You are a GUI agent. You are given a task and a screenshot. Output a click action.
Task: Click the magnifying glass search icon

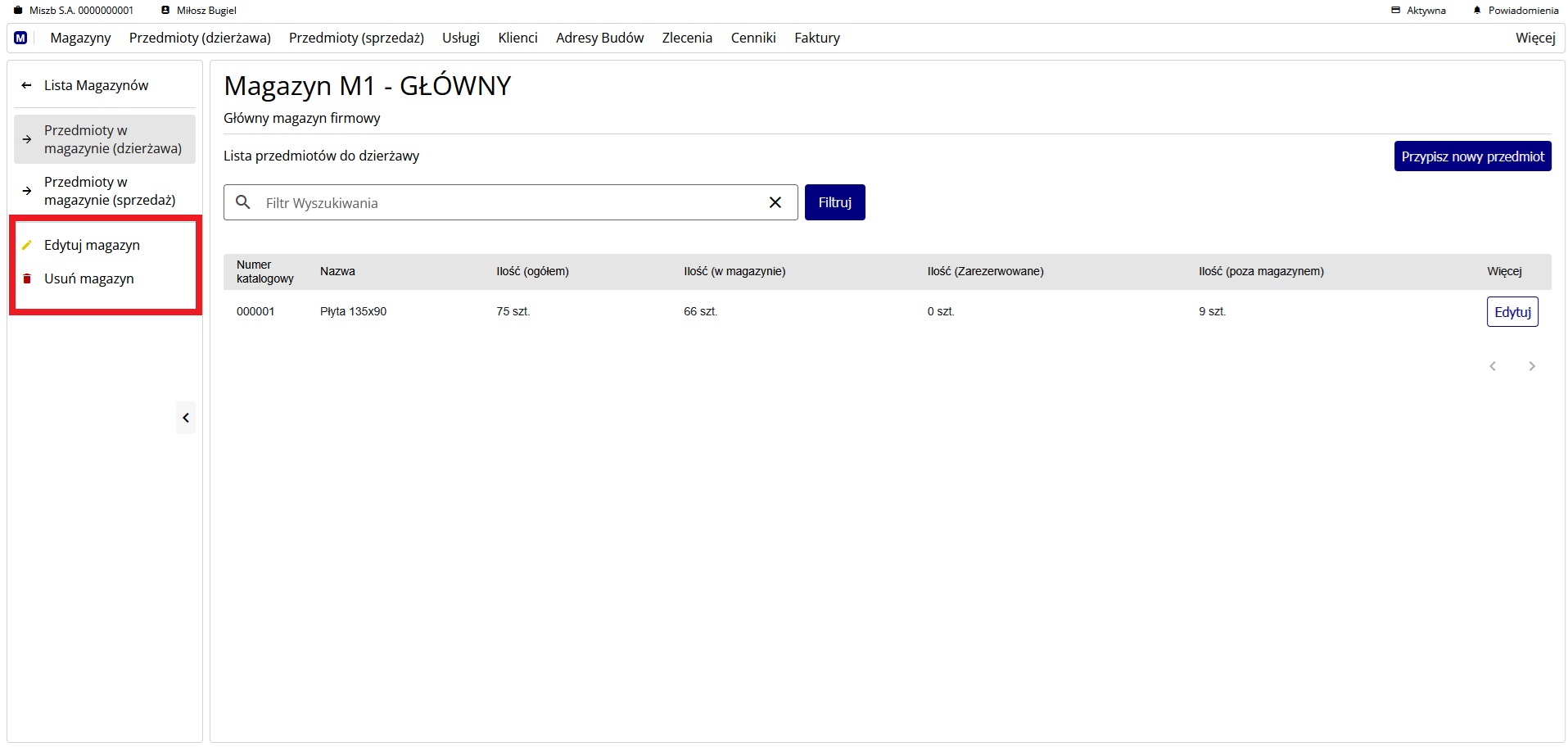coord(243,202)
